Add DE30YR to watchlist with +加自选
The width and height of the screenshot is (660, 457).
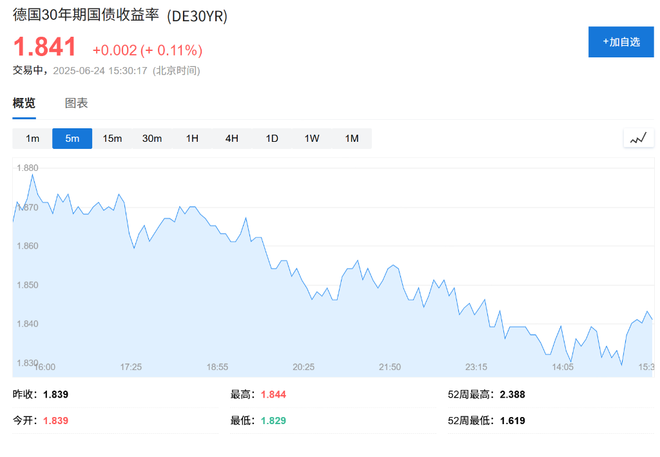(x=621, y=42)
